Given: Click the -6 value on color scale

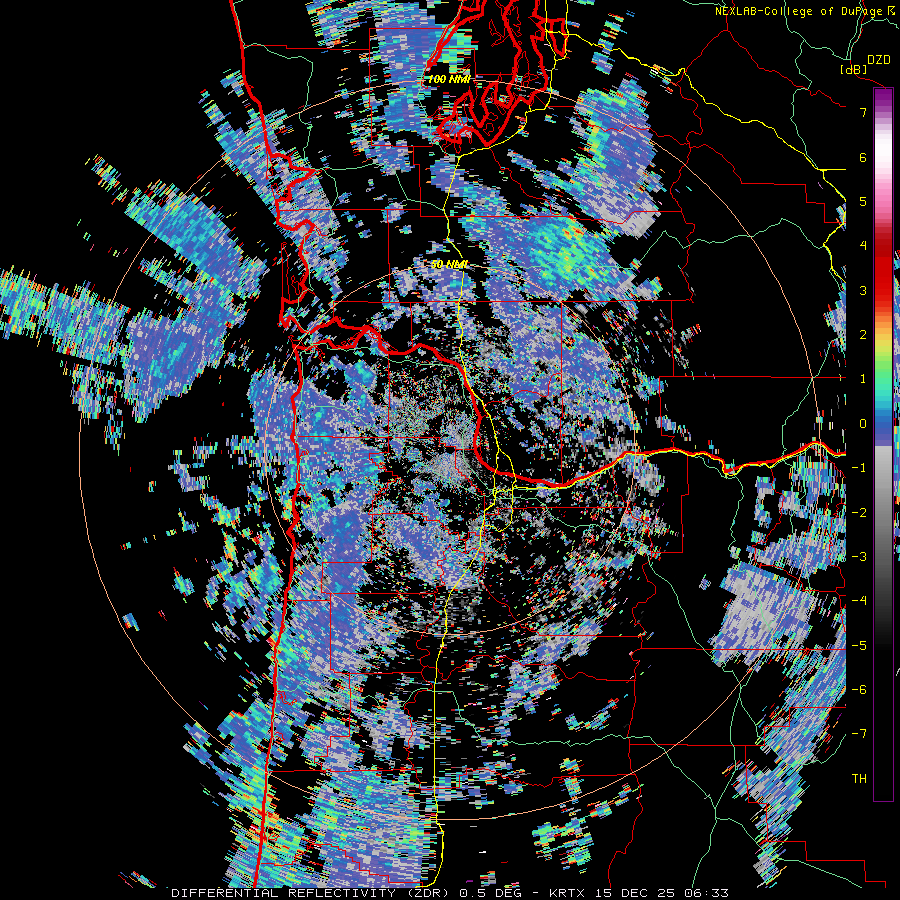Looking at the screenshot, I should tap(859, 690).
